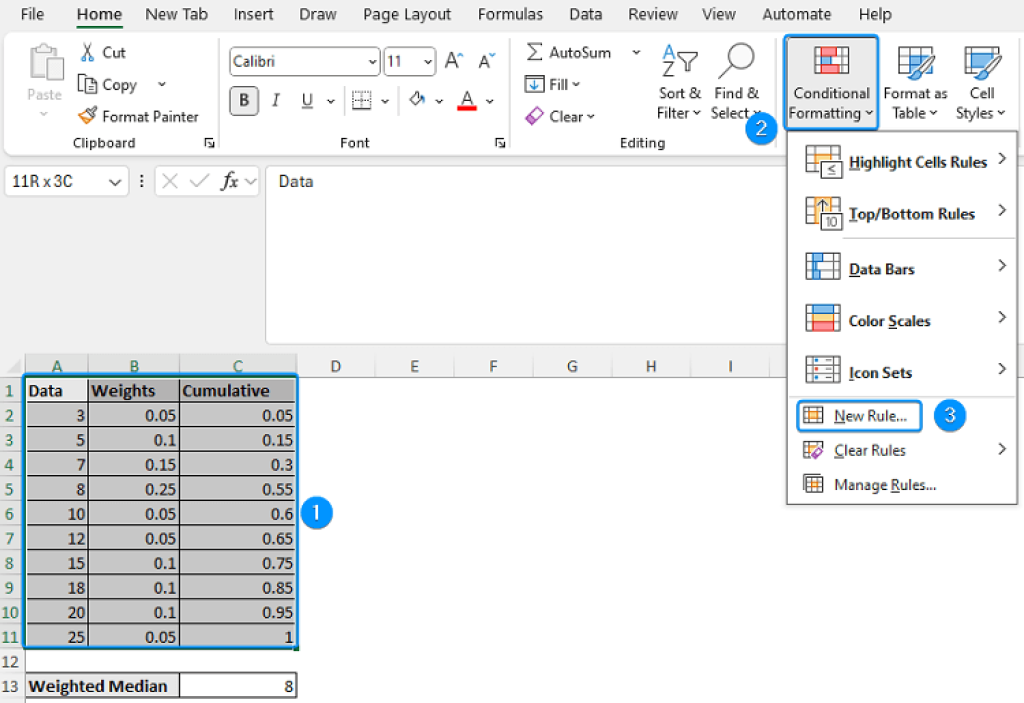Image resolution: width=1024 pixels, height=703 pixels.
Task: Toggle bold formatting
Action: coord(240,100)
